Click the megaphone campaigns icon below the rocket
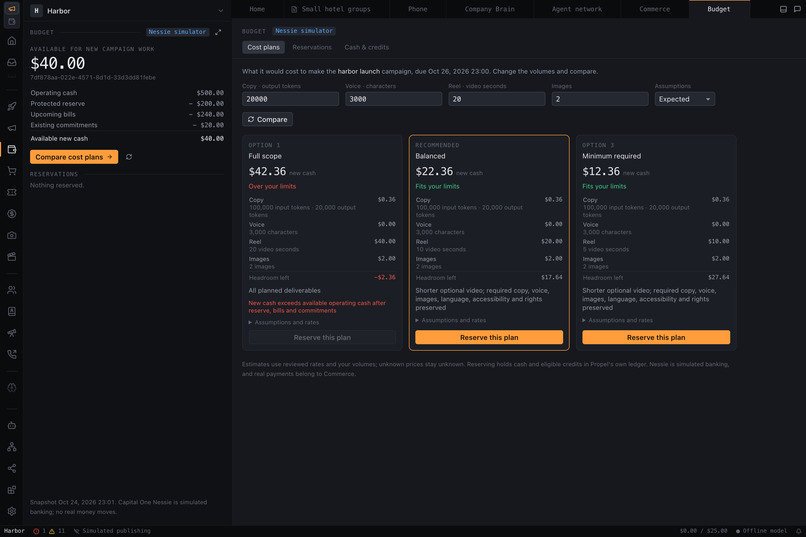The width and height of the screenshot is (806, 537). tap(11, 128)
